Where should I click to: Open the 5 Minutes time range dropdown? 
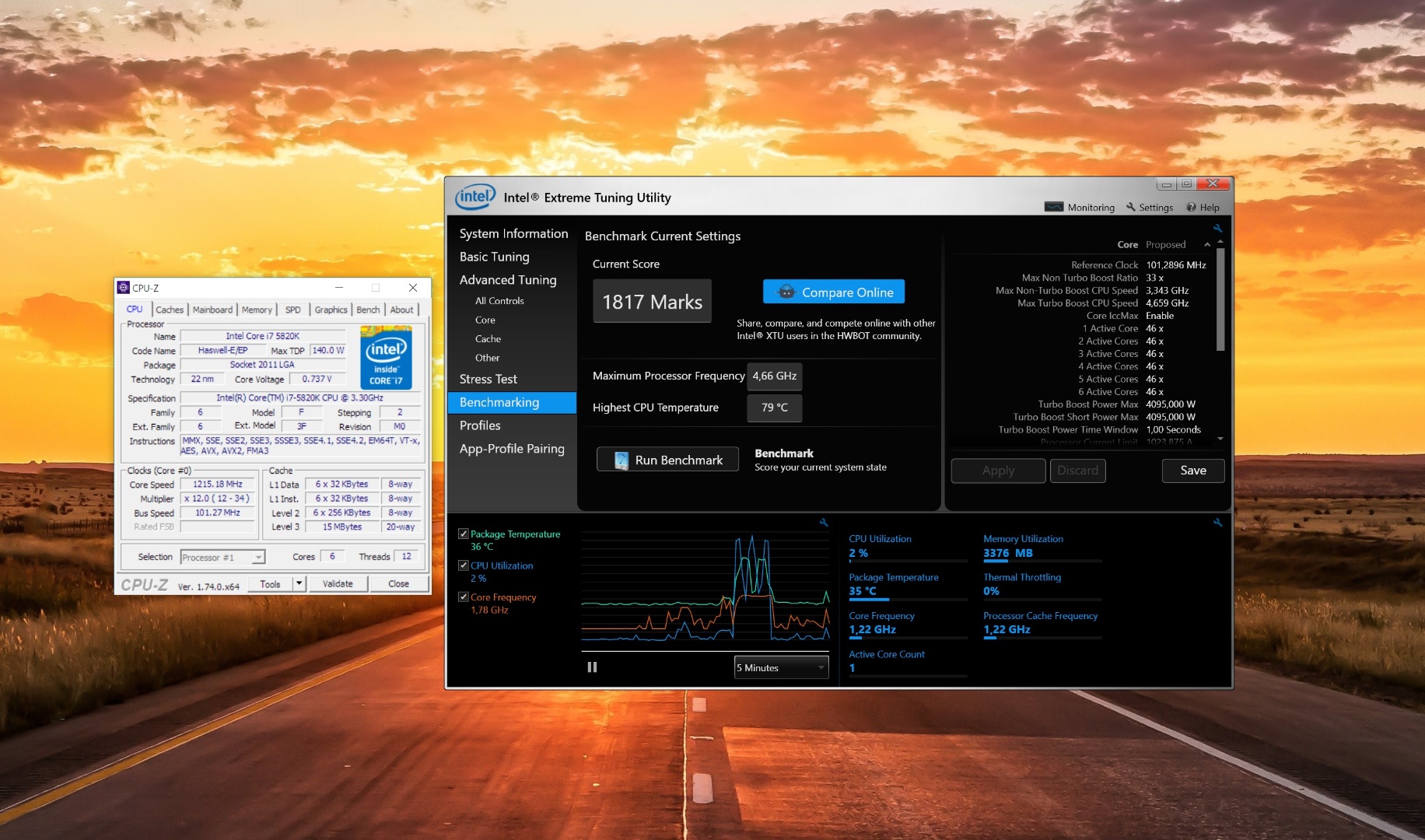tap(782, 667)
